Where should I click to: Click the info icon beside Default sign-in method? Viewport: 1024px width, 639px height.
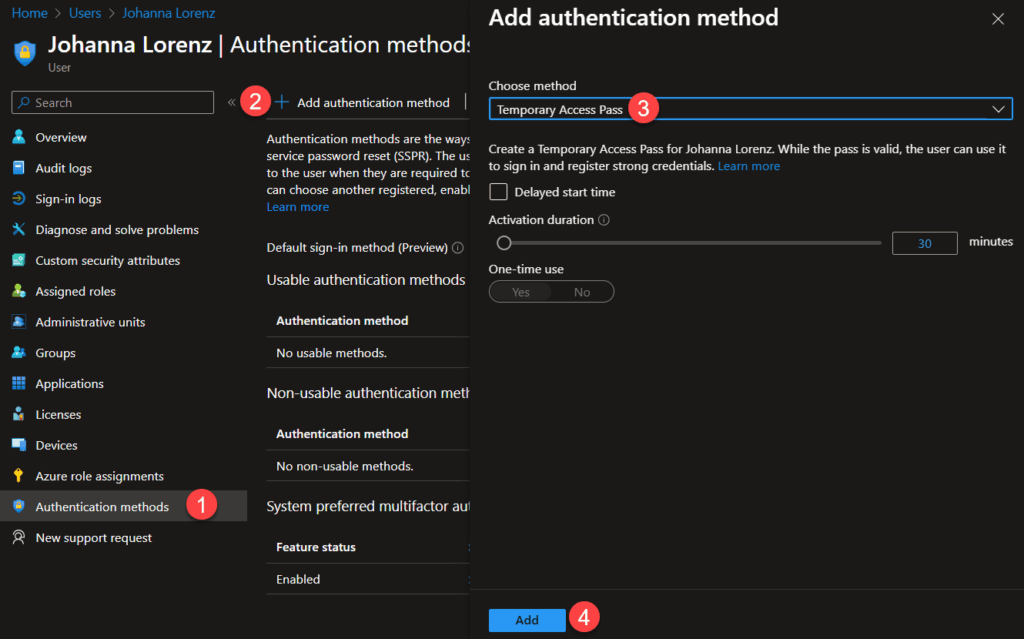point(458,248)
